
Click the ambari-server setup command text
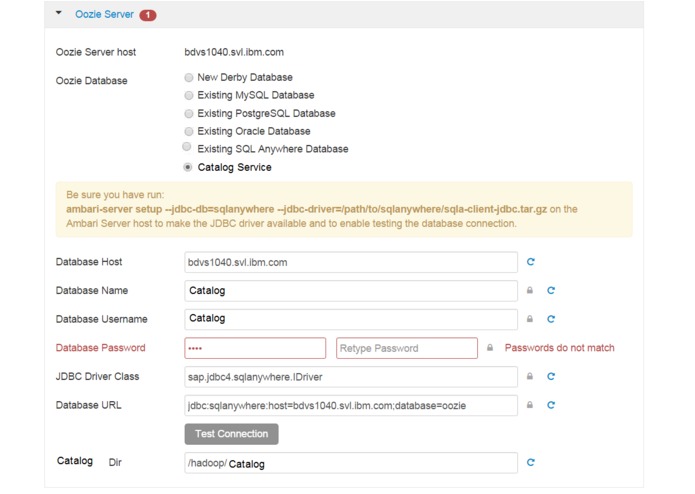coord(306,209)
